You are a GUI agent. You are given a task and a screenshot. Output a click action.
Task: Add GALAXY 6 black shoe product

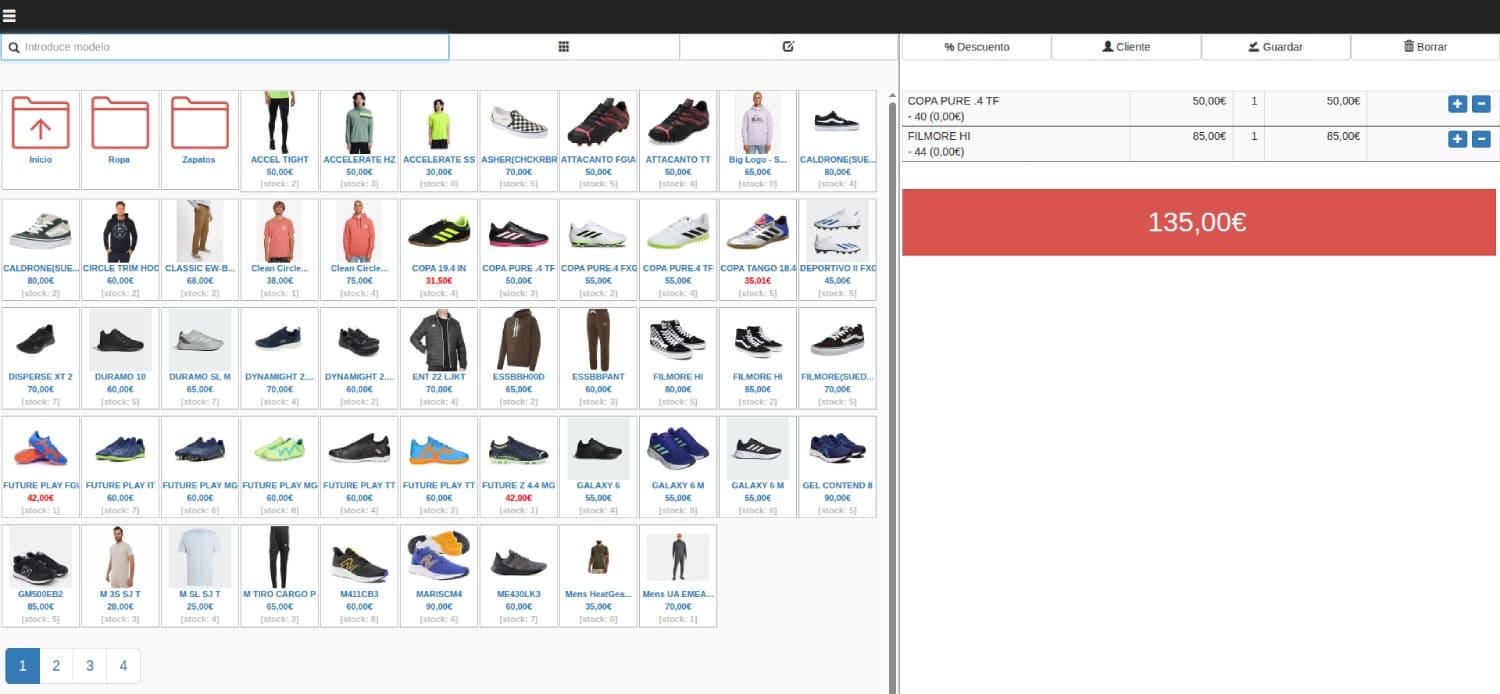(598, 465)
